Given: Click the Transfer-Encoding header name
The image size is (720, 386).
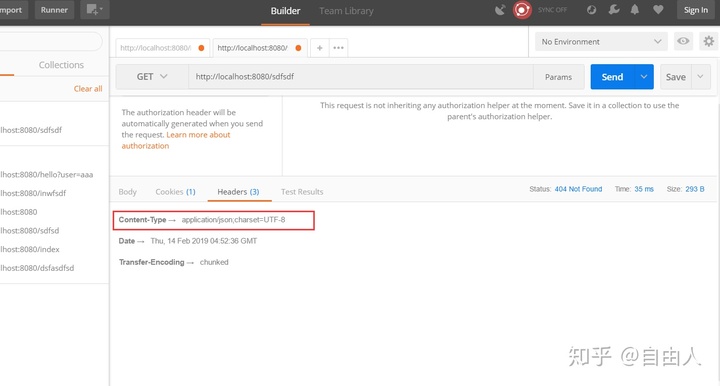Looking at the screenshot, I should [x=152, y=262].
